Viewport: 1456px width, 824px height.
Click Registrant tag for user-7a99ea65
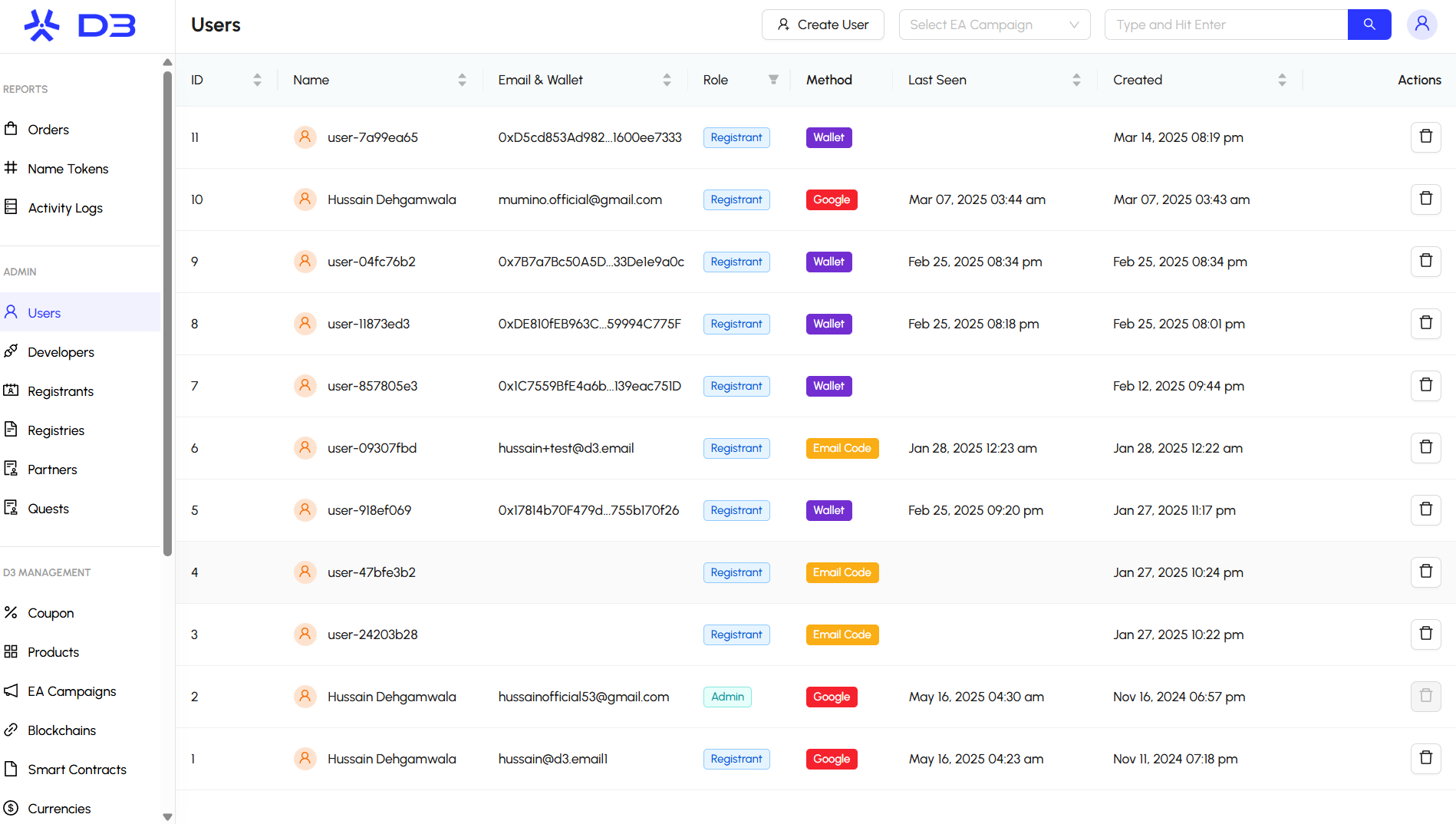(x=736, y=137)
